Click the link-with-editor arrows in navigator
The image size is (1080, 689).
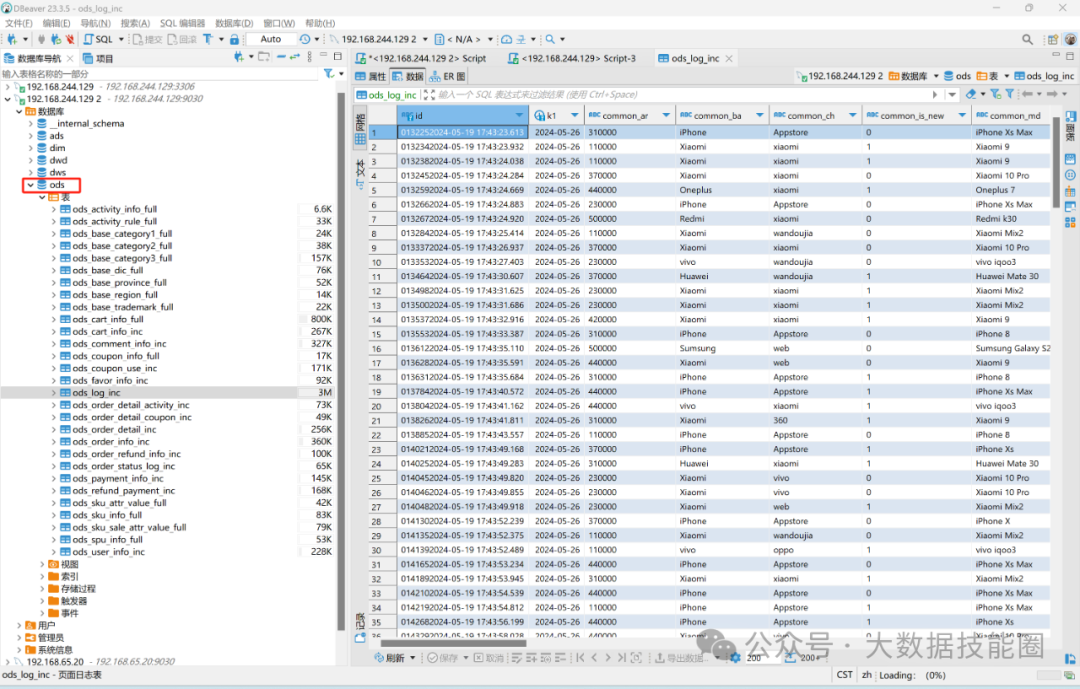tap(297, 58)
